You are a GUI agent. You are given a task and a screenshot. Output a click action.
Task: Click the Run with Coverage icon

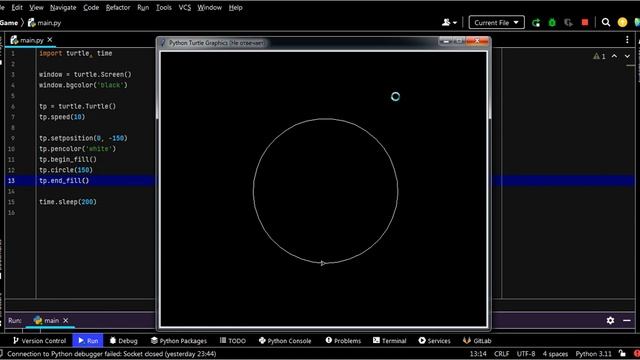point(568,23)
